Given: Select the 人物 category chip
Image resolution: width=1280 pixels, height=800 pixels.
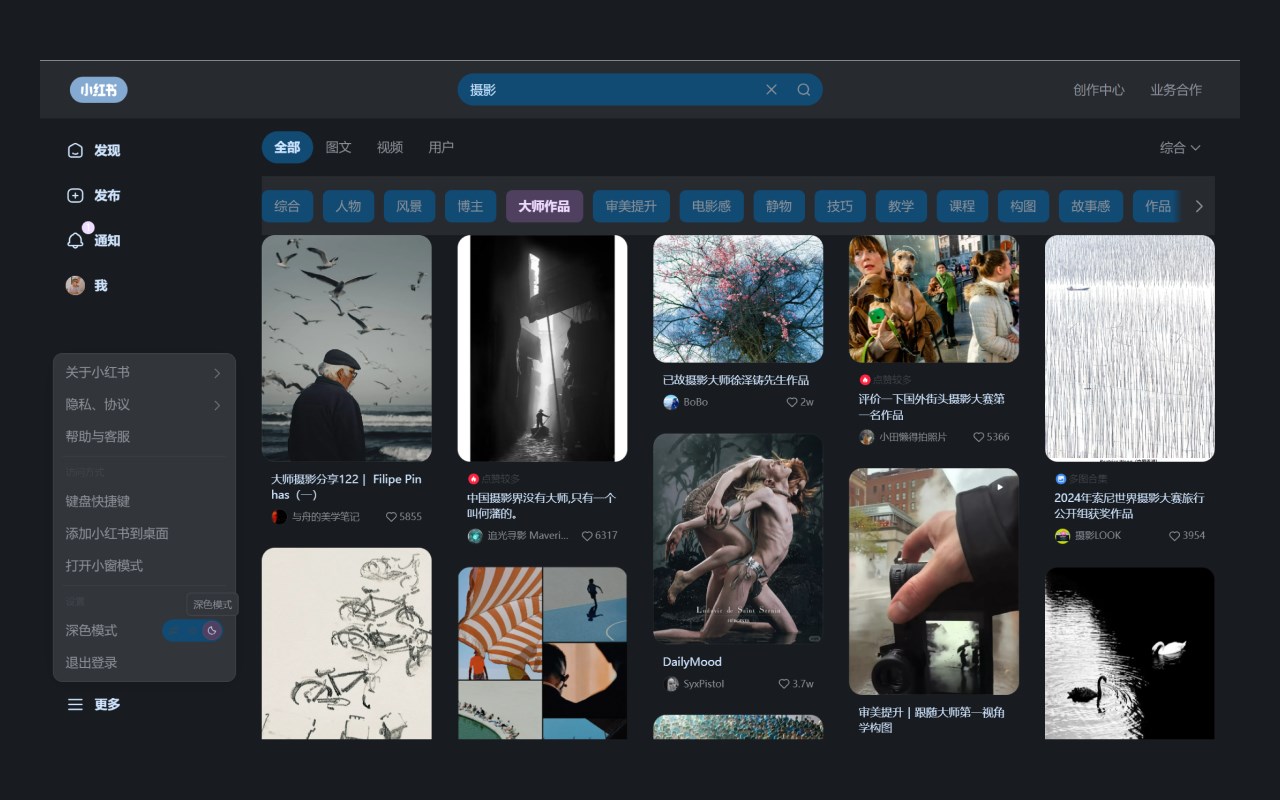Looking at the screenshot, I should point(348,206).
